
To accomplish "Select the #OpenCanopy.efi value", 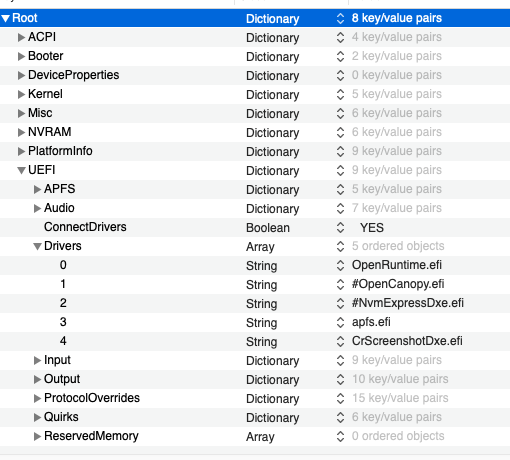I will tap(398, 284).
